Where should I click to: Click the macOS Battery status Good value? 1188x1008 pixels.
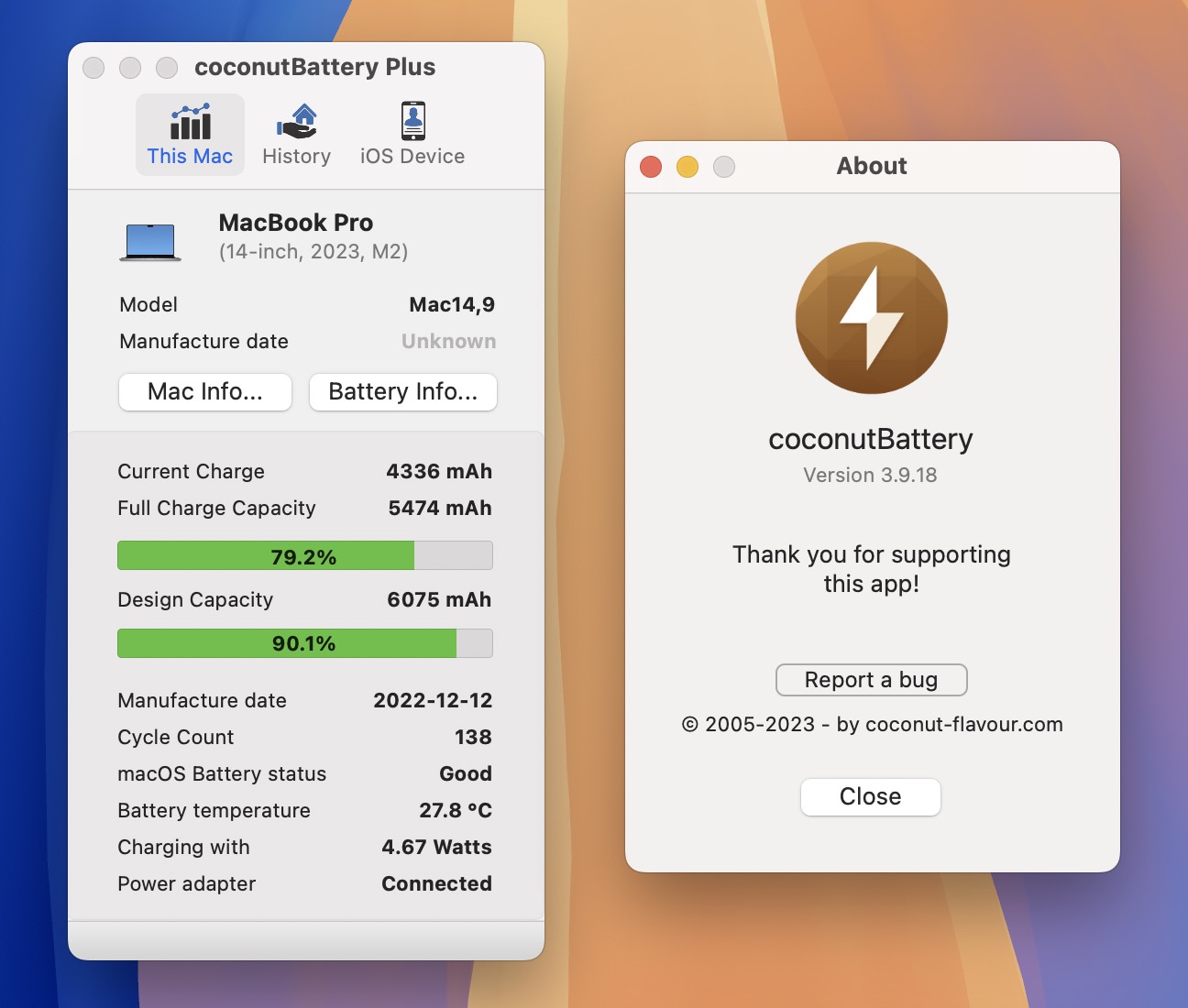[466, 774]
